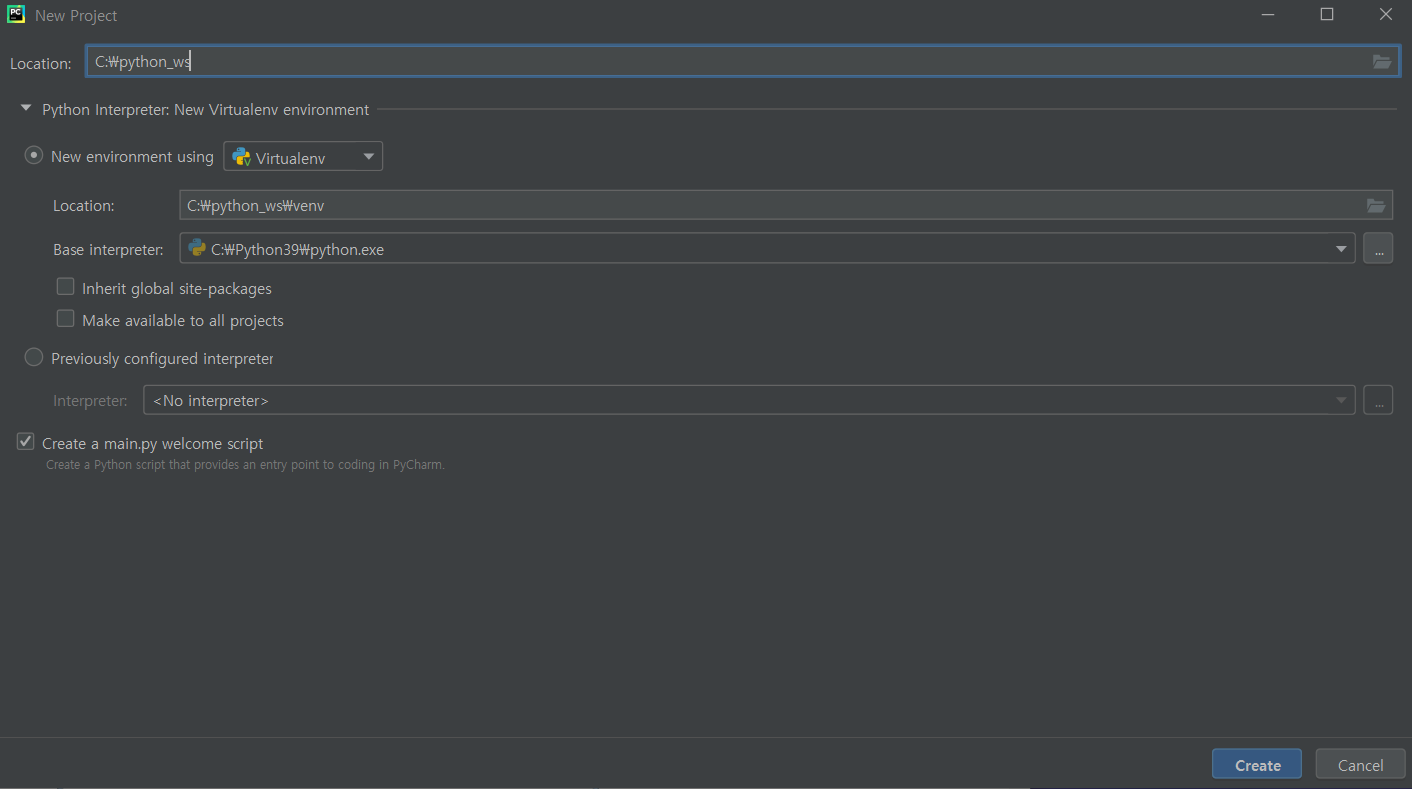The image size is (1412, 789).
Task: Enable Inherit global site-packages checkbox
Action: tap(66, 287)
